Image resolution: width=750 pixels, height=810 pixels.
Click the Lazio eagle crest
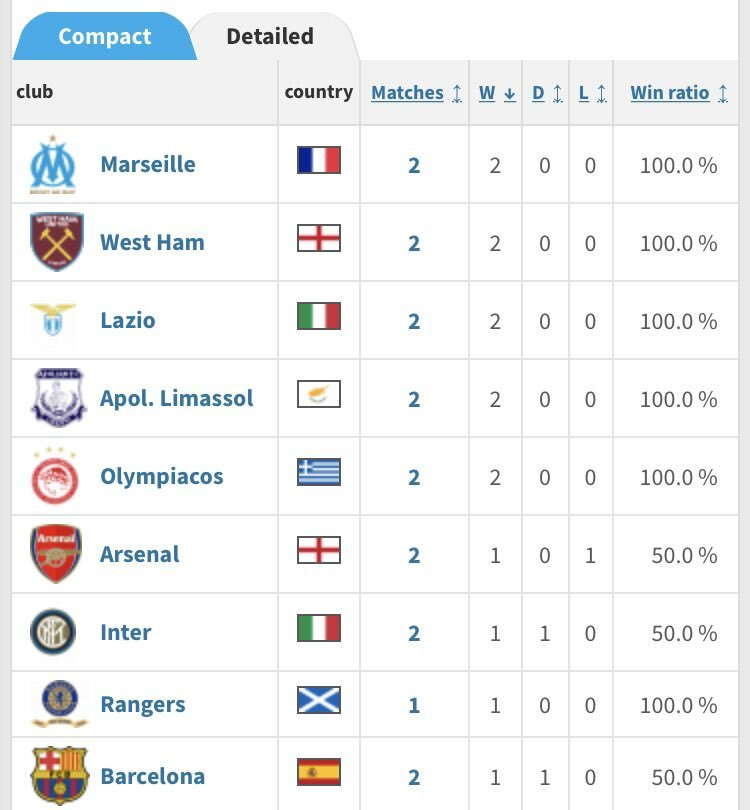pyautogui.click(x=53, y=320)
